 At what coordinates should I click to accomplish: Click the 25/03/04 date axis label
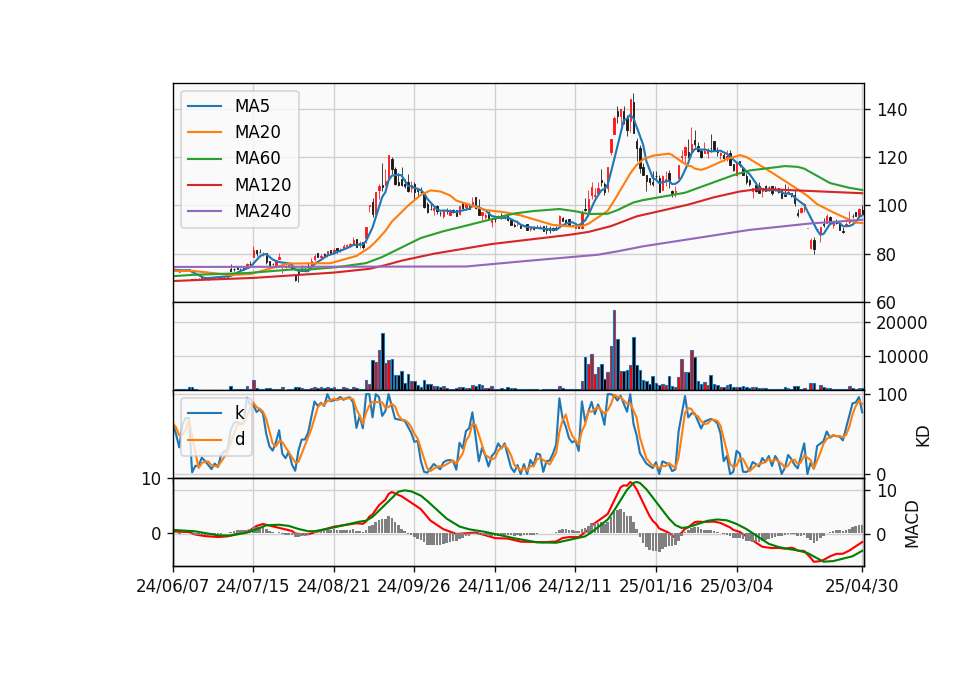737,586
